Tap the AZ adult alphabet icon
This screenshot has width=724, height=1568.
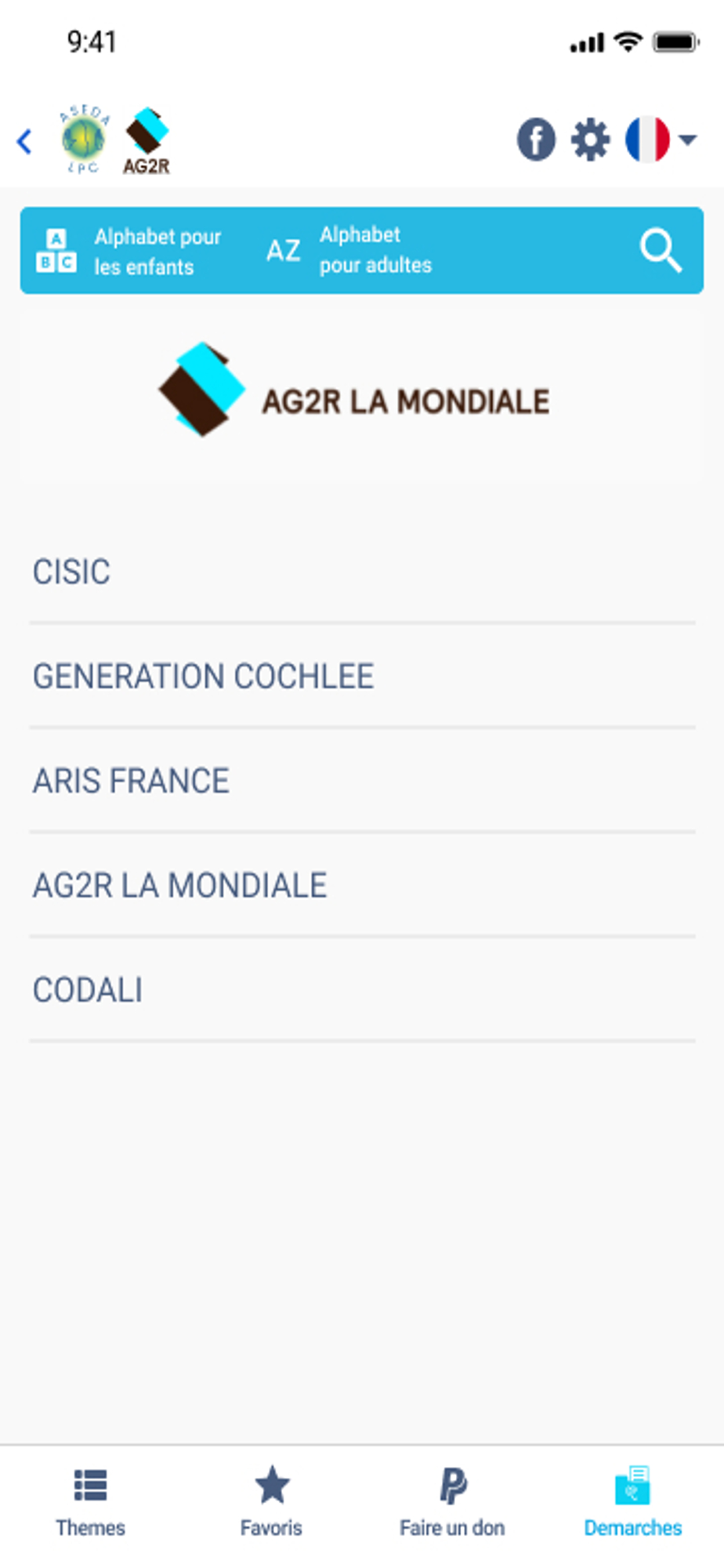tap(284, 251)
